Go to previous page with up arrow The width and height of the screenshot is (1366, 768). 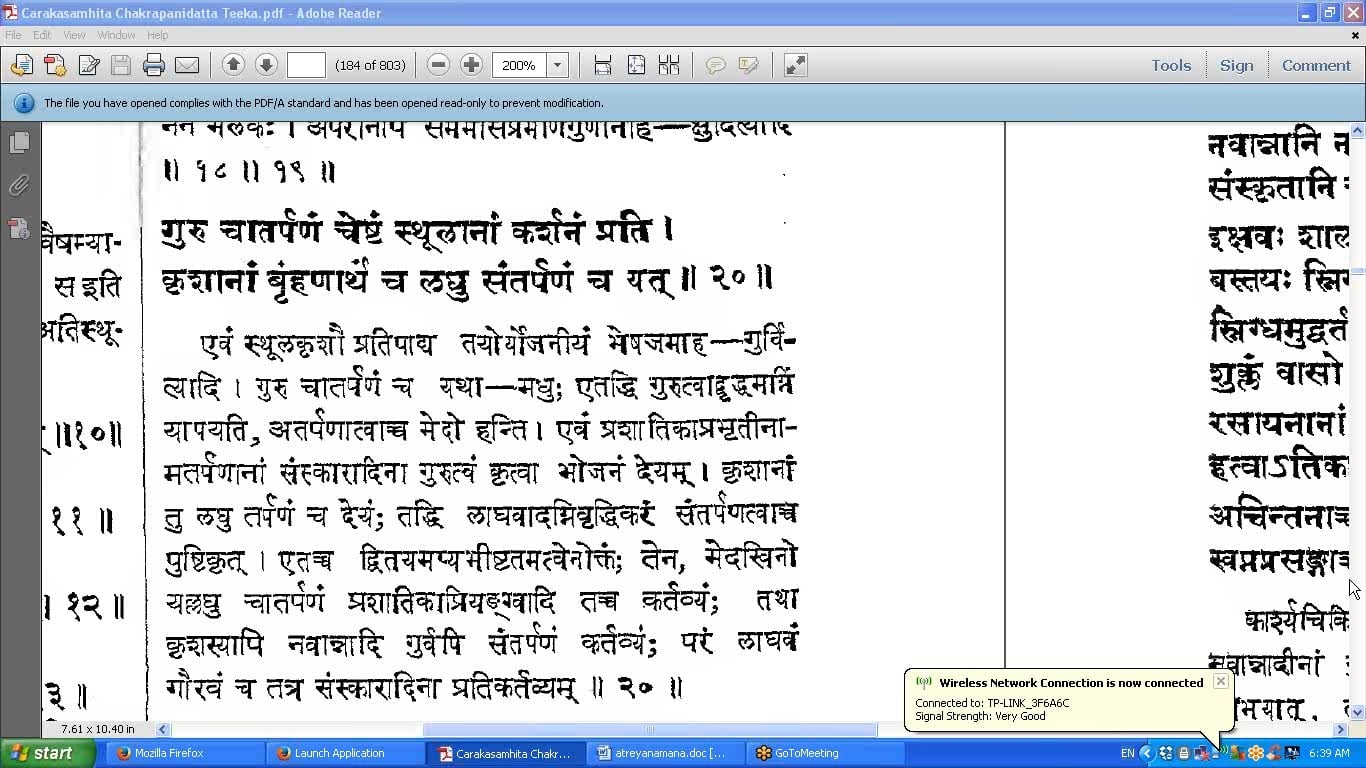(x=233, y=65)
